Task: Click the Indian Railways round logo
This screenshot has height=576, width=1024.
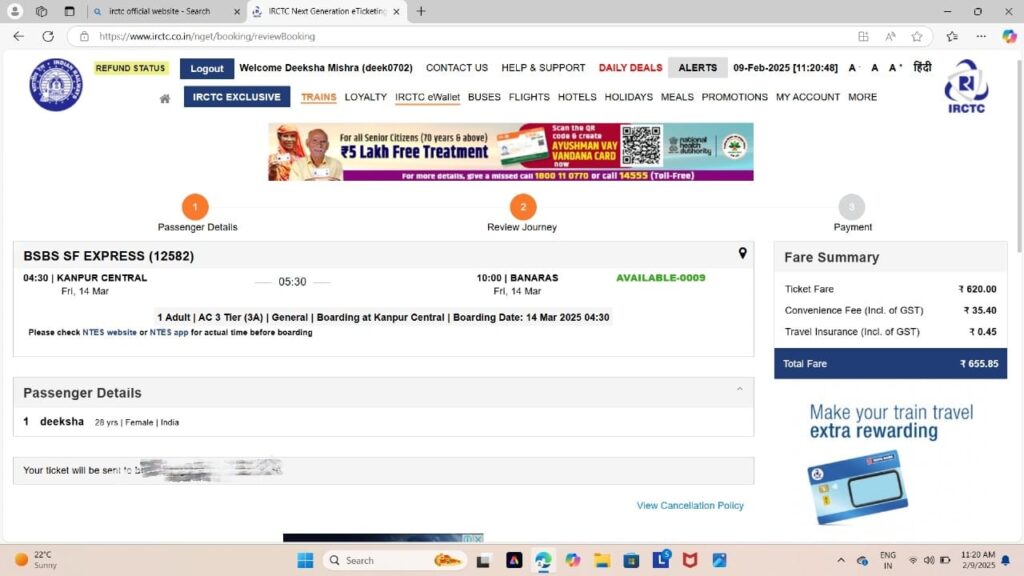Action: (x=56, y=85)
